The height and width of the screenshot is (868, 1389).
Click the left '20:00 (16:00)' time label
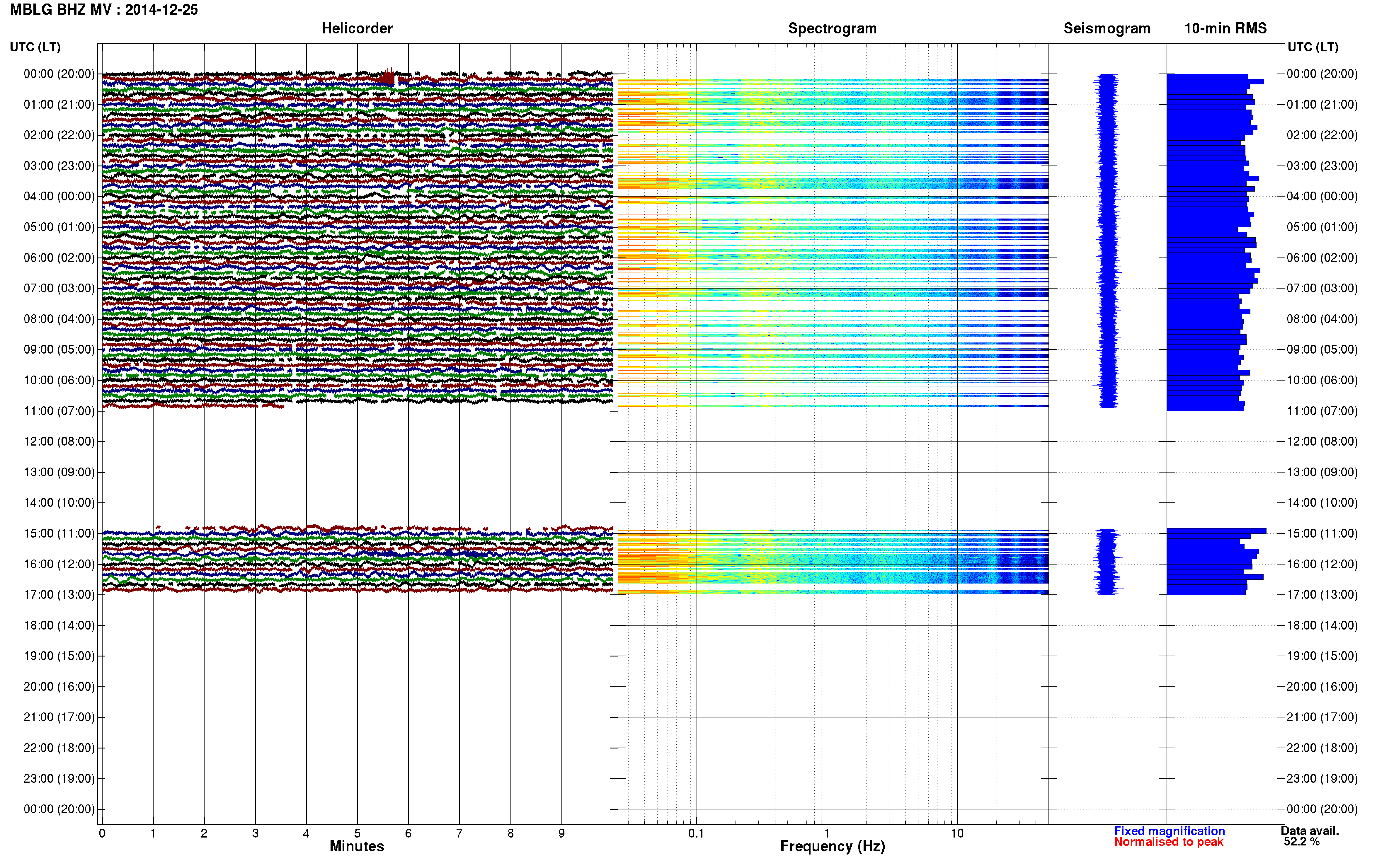point(59,687)
